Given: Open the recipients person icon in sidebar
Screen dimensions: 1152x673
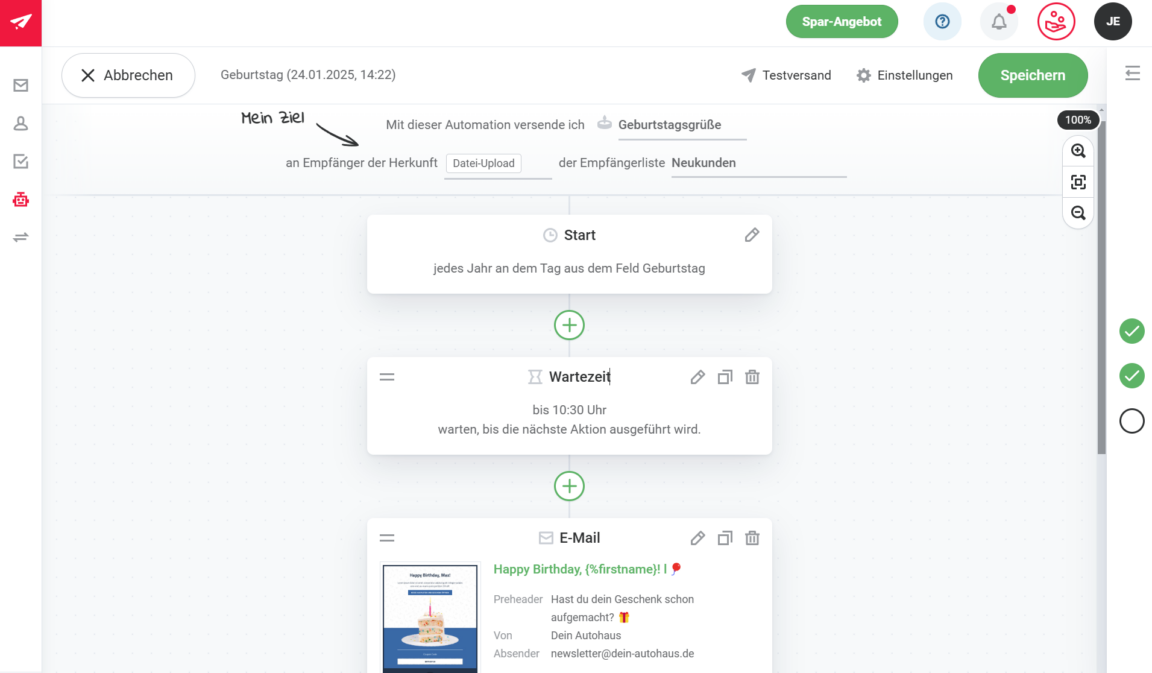Looking at the screenshot, I should (20, 124).
